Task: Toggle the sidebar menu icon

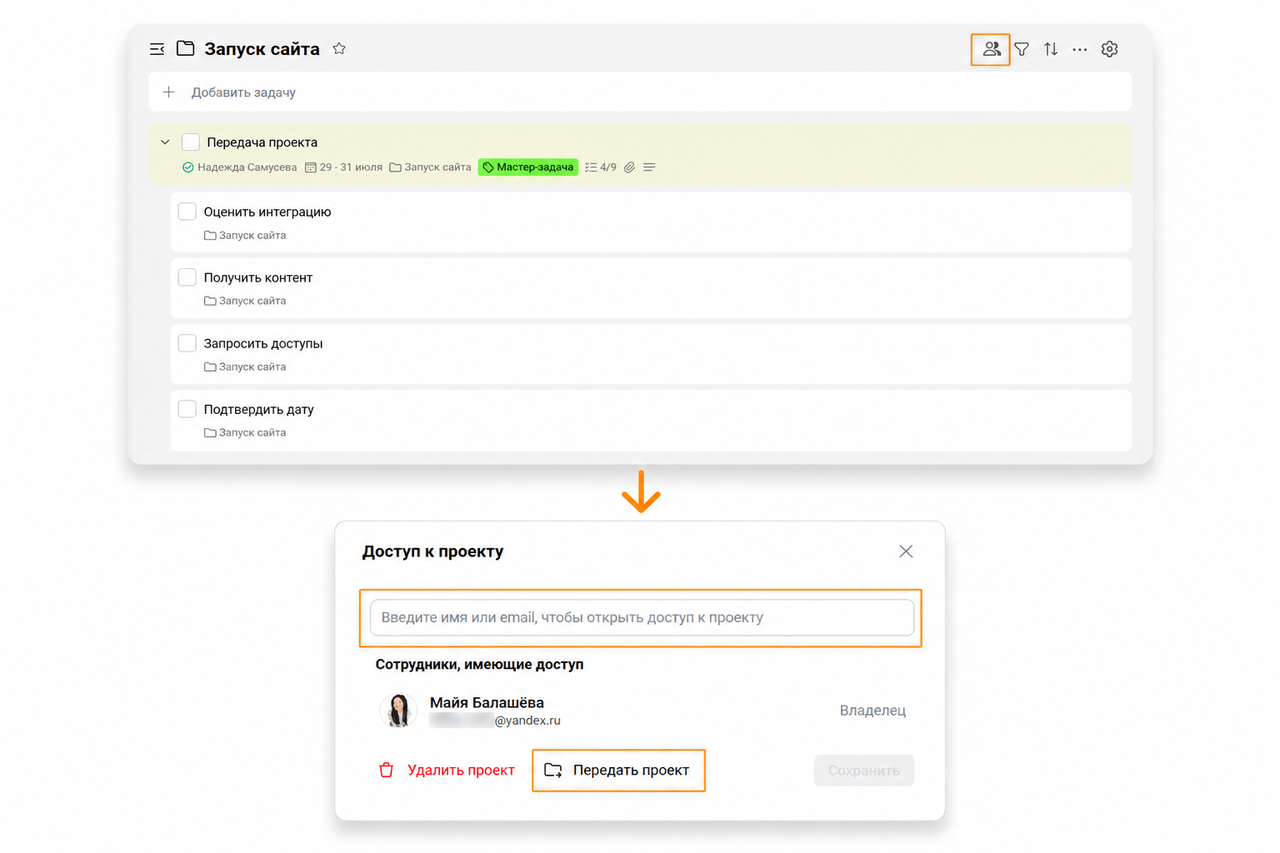Action: [x=157, y=49]
